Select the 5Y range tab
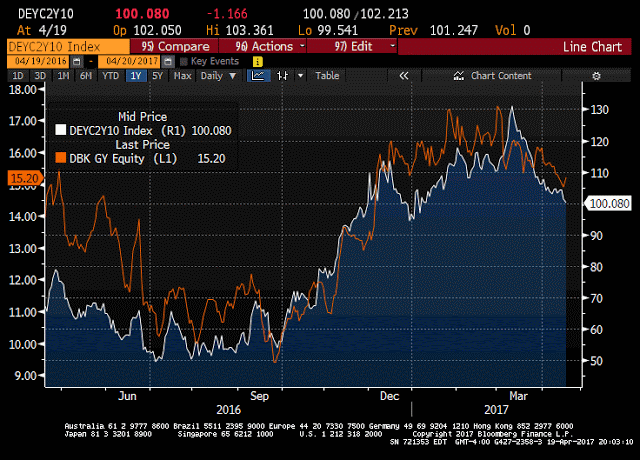640x460 pixels. click(x=158, y=76)
